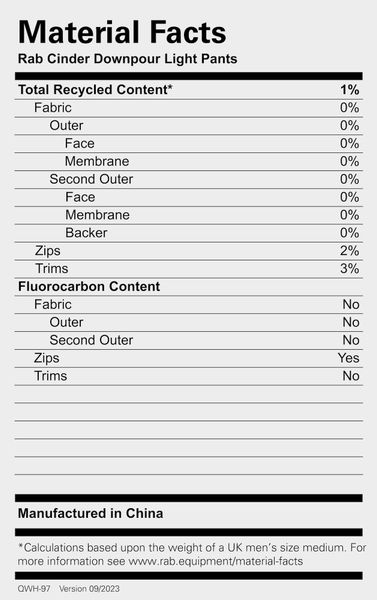Click the Material Facts heading
The height and width of the screenshot is (600, 377).
pos(122,32)
